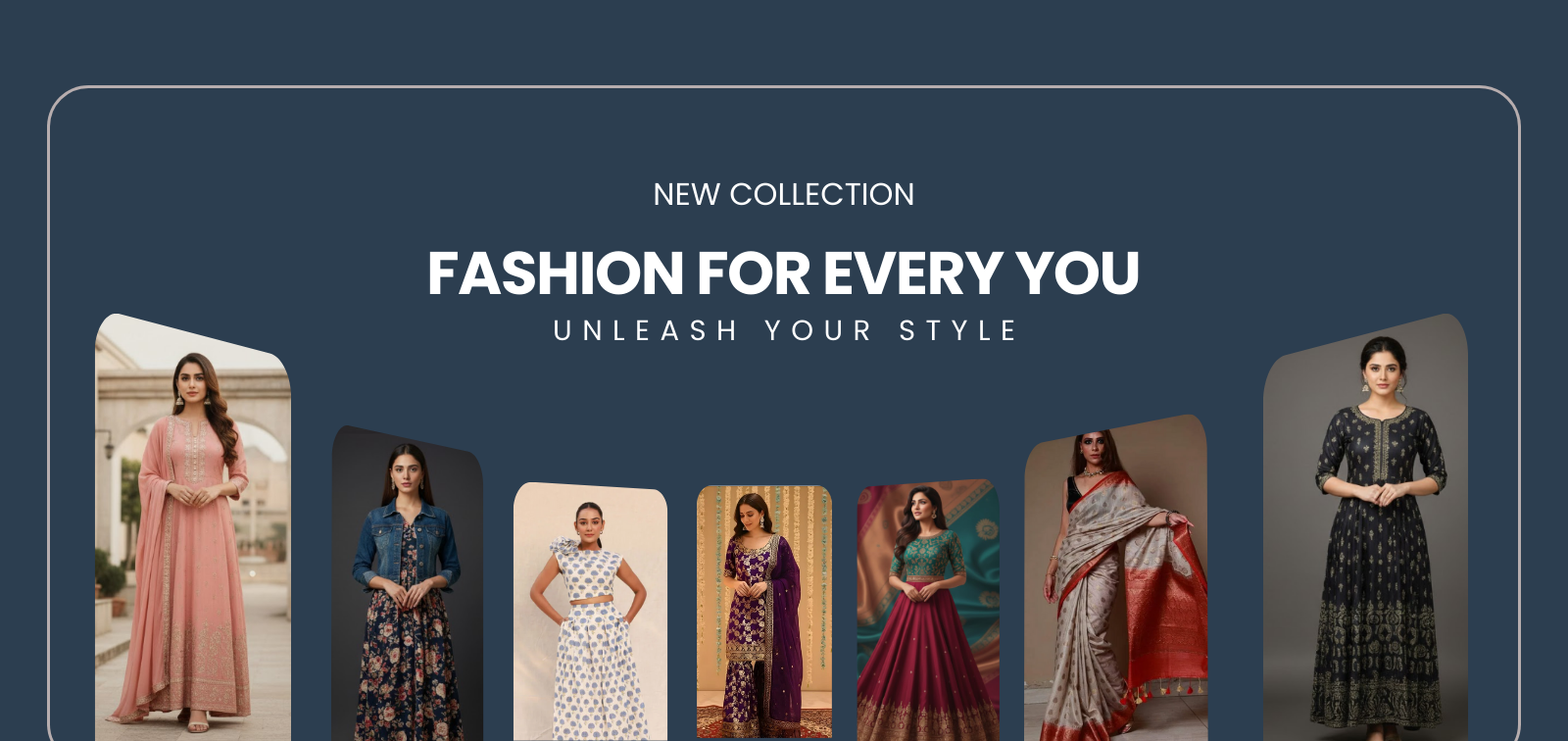Select the maroon lehenga with green blouse
Viewport: 1568px width, 741px height.
pyautogui.click(x=928, y=610)
